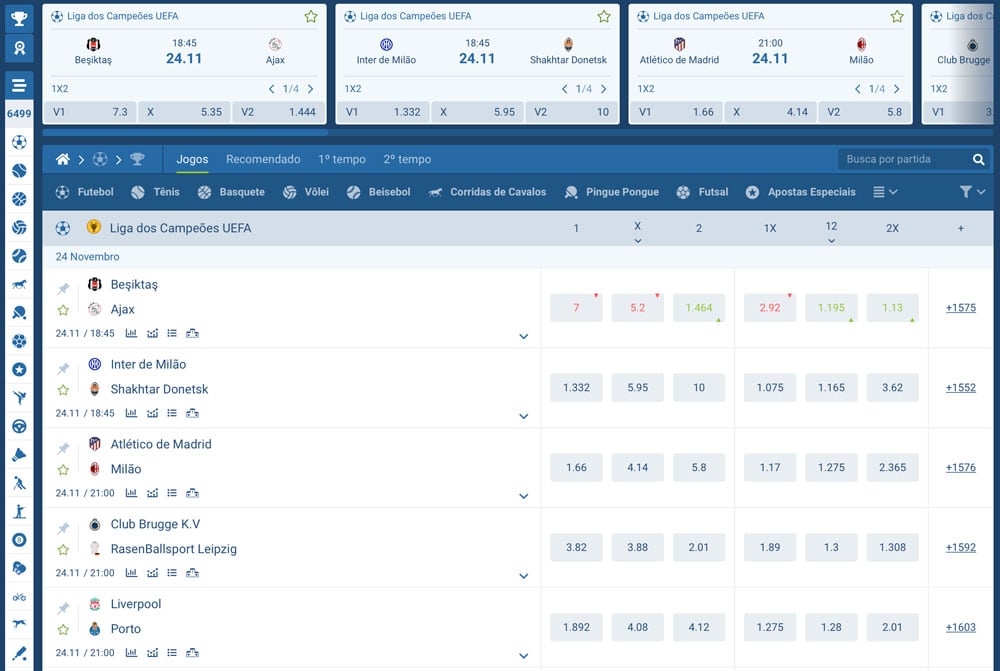Select the hockey player icon in sidebar
The image size is (1000, 671).
[x=19, y=483]
